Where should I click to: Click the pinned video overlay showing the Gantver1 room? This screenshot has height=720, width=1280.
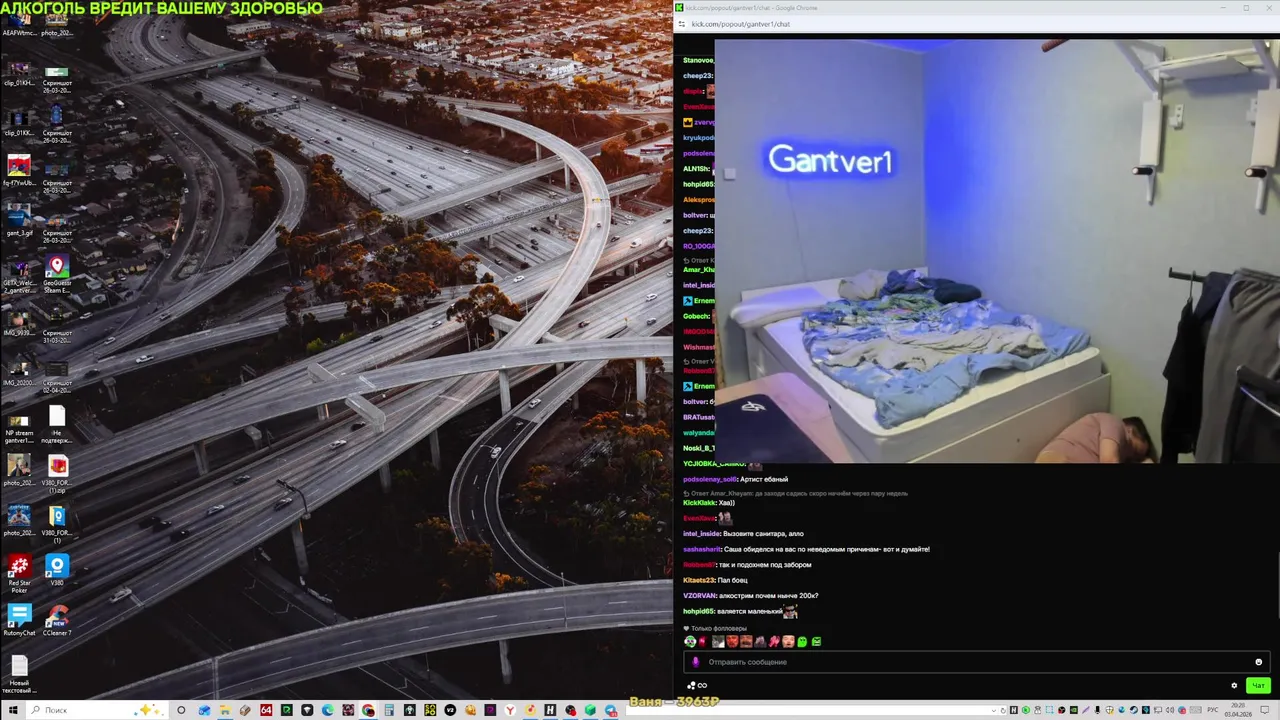[x=998, y=250]
